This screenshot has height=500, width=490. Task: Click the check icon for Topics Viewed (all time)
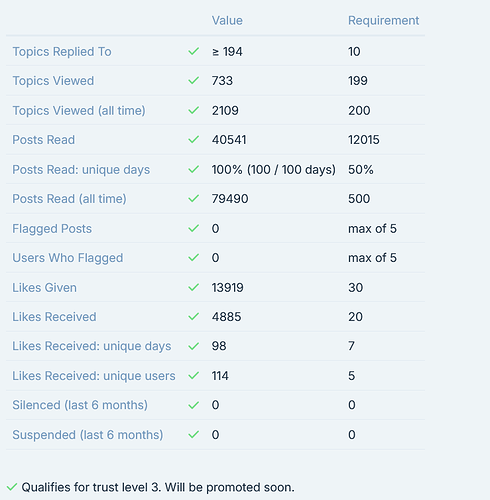coord(193,110)
